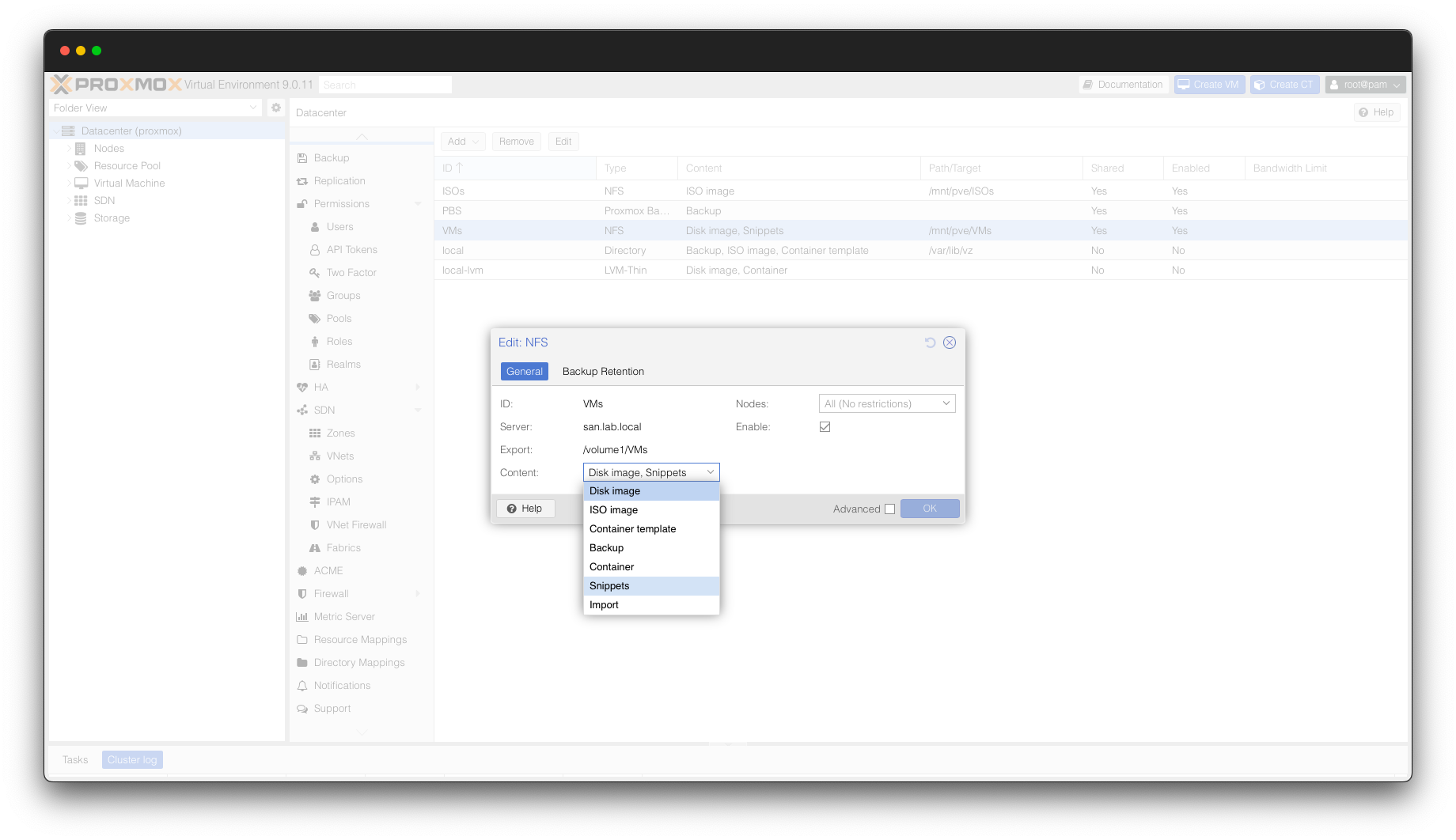Viewport: 1456px width, 840px height.
Task: Click the reset icon in Edit NFS dialog
Action: click(x=930, y=342)
